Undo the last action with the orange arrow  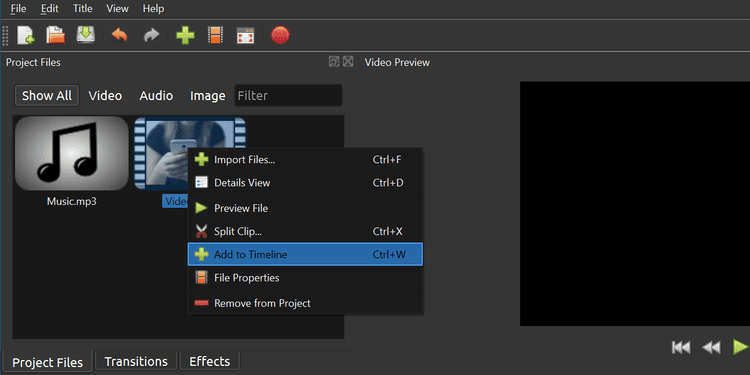[x=120, y=35]
